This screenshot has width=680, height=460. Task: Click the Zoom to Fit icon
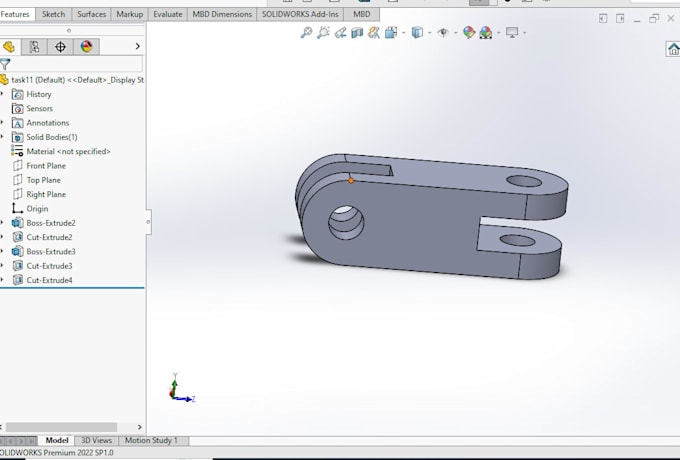pos(306,33)
